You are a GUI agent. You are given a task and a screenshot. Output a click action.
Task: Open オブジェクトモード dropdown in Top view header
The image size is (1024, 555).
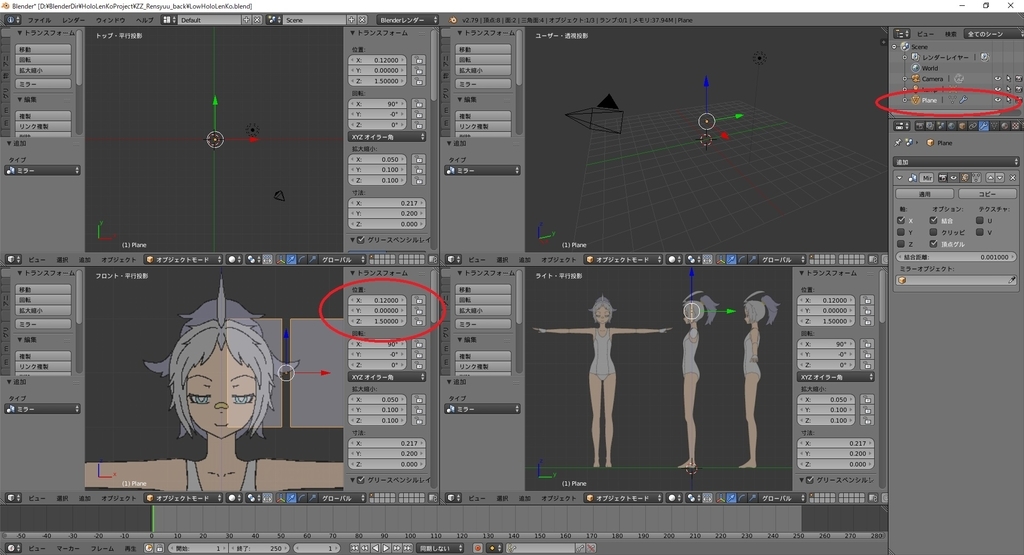point(184,260)
